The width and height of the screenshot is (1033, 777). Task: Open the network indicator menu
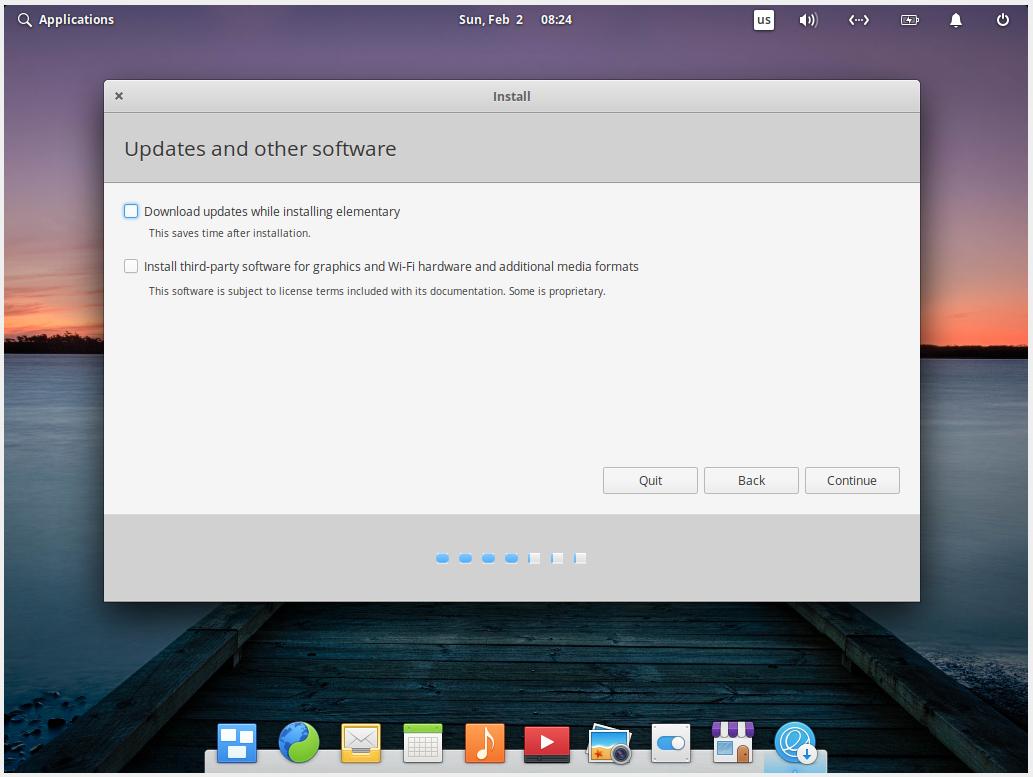coord(858,19)
